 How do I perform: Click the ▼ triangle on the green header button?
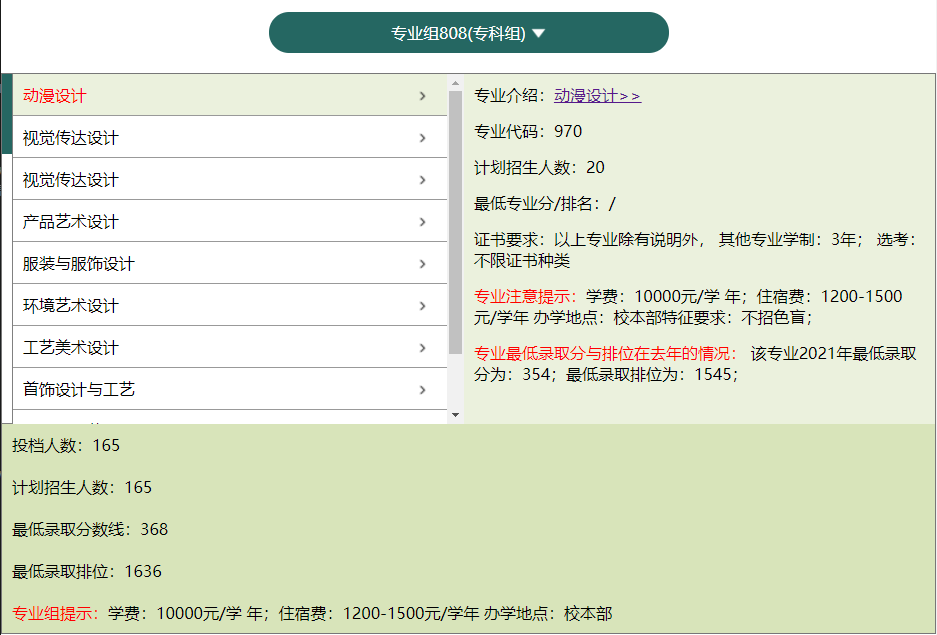539,31
